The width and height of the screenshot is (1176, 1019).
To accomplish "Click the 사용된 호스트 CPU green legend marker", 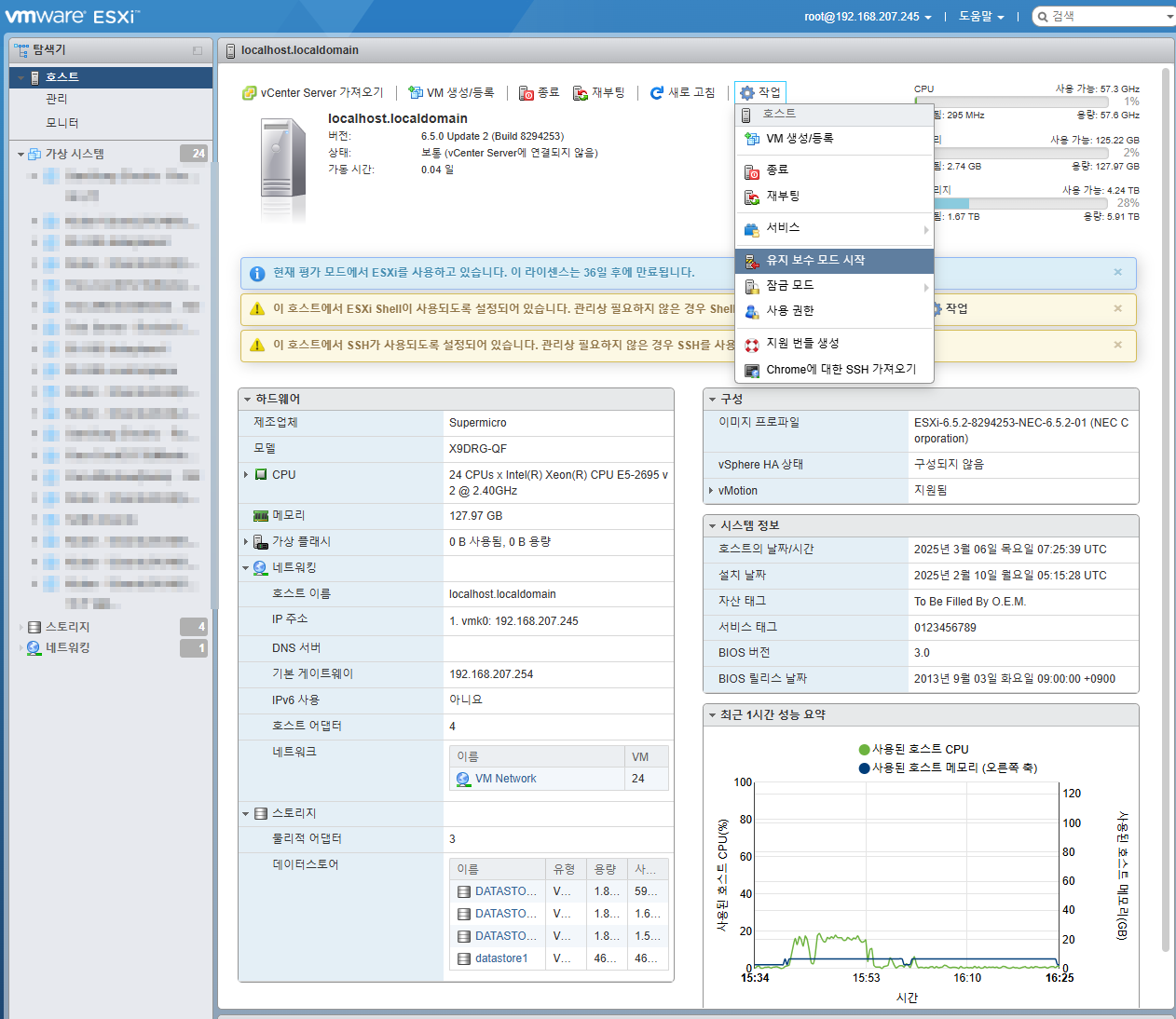I will [864, 750].
